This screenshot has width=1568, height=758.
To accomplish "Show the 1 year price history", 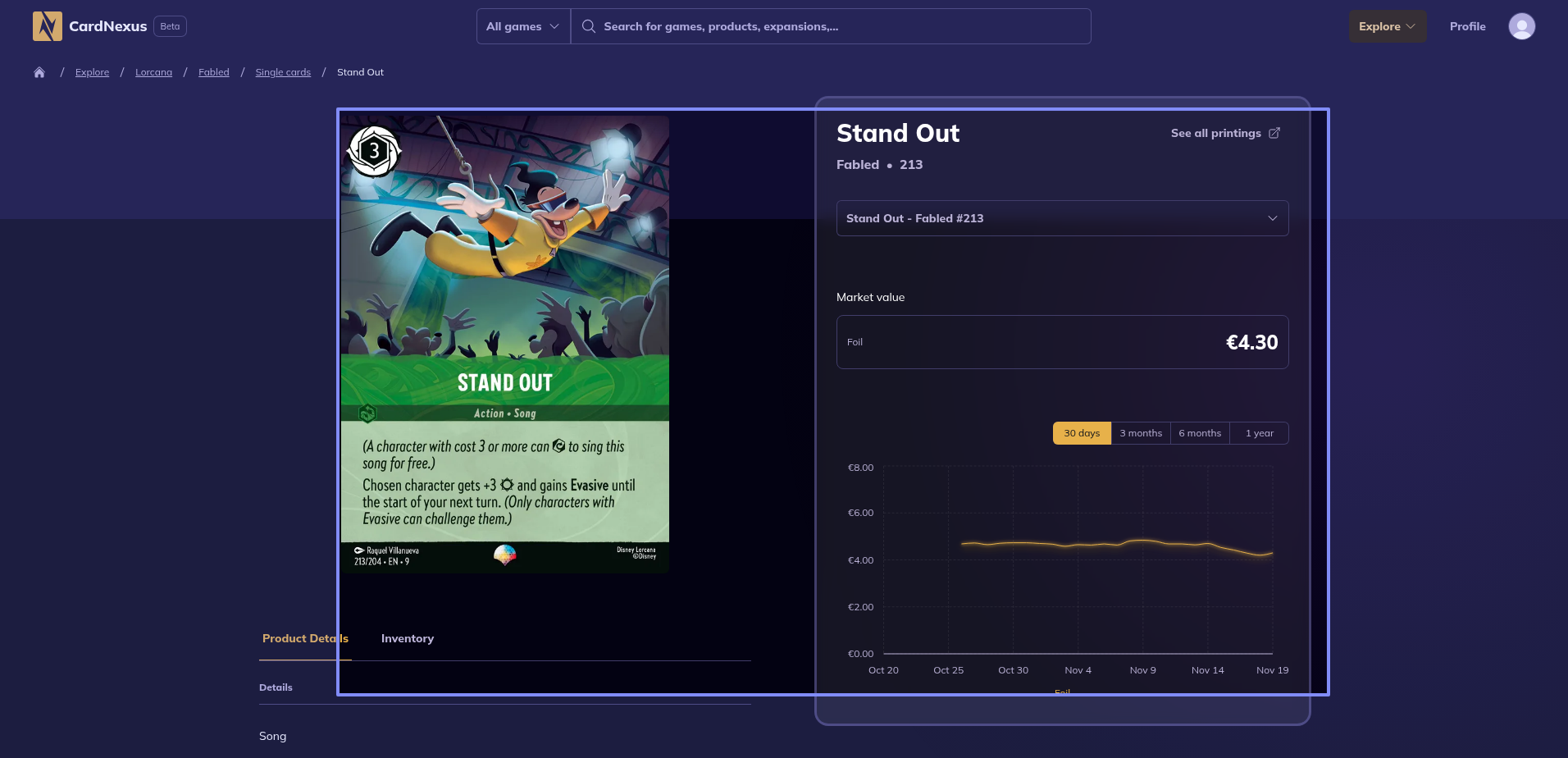I will click(1259, 433).
